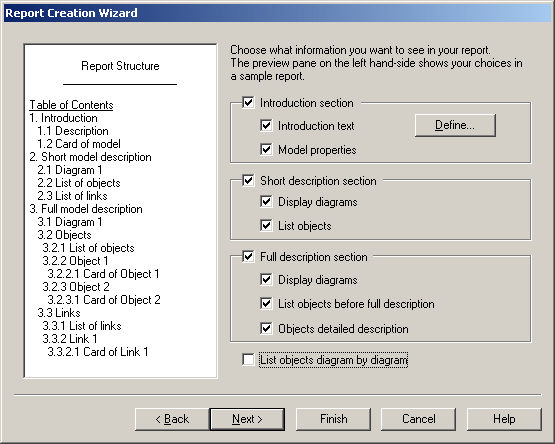This screenshot has height=444, width=555.
Task: Open the Define... introduction text dialog
Action: coord(455,125)
